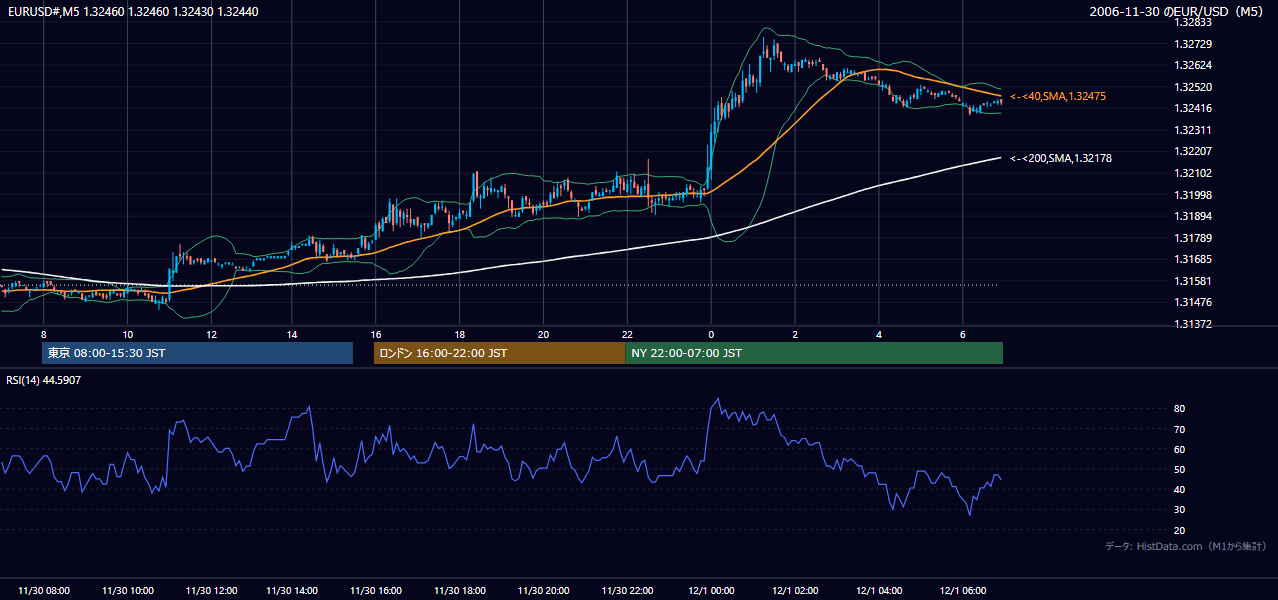Screen dimensions: 1278x600
Task: Click RSI axis level 60
Action: [x=1180, y=449]
